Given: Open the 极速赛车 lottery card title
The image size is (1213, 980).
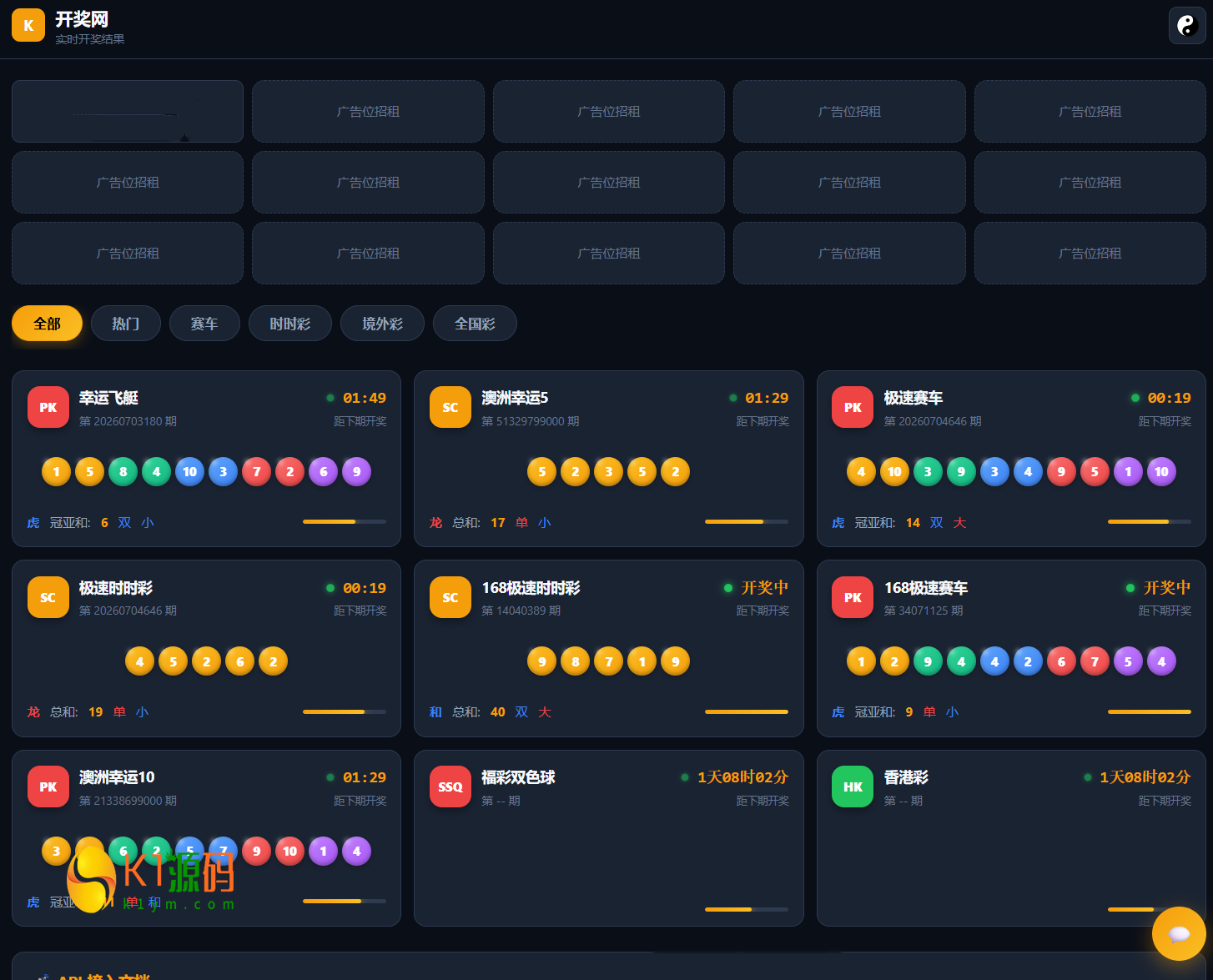Looking at the screenshot, I should pos(914,398).
